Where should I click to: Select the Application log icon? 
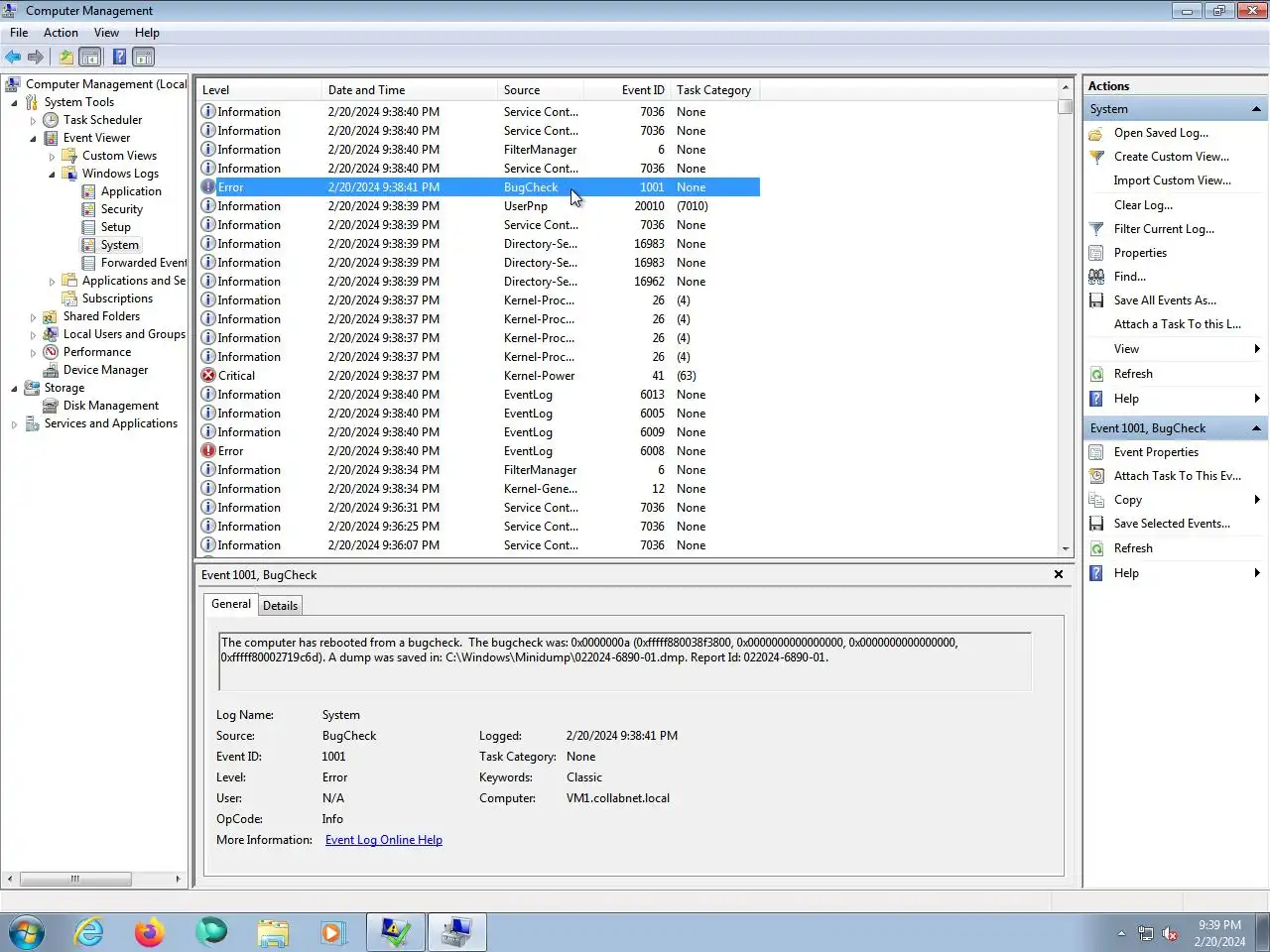(x=88, y=191)
